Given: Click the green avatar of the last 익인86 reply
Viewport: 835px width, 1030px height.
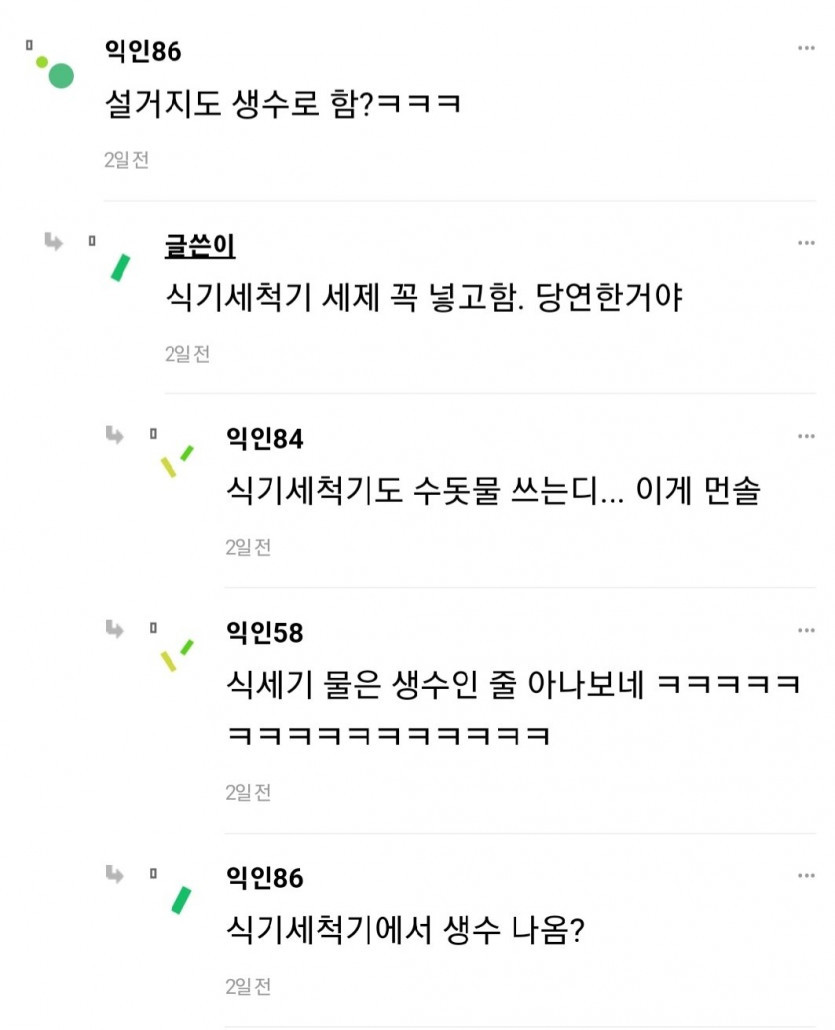Looking at the screenshot, I should tap(181, 899).
